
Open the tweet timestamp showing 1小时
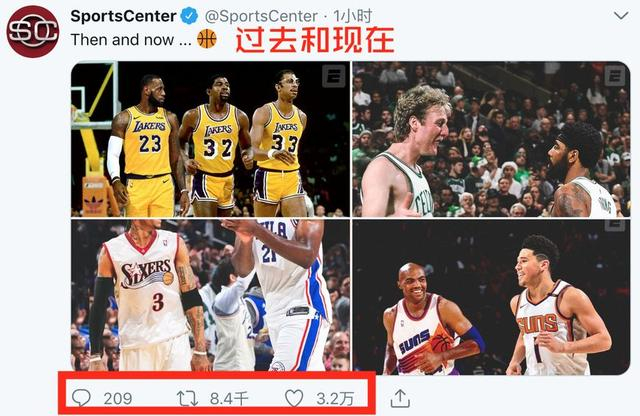click(353, 16)
